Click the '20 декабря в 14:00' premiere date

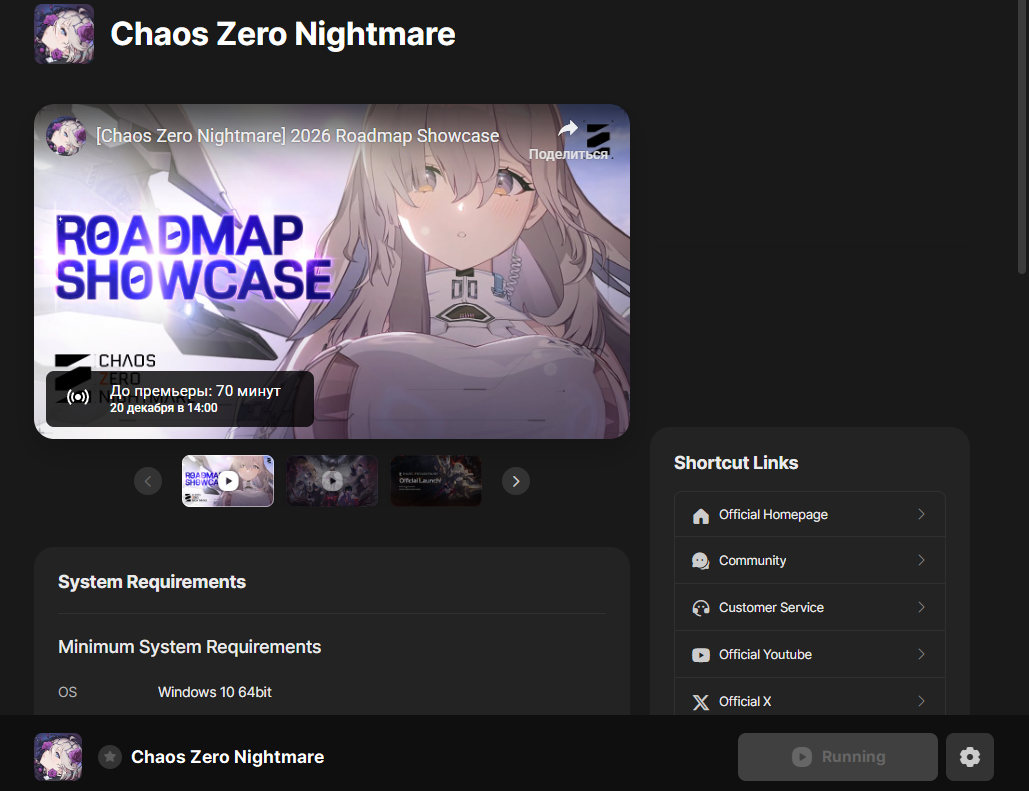click(x=163, y=408)
